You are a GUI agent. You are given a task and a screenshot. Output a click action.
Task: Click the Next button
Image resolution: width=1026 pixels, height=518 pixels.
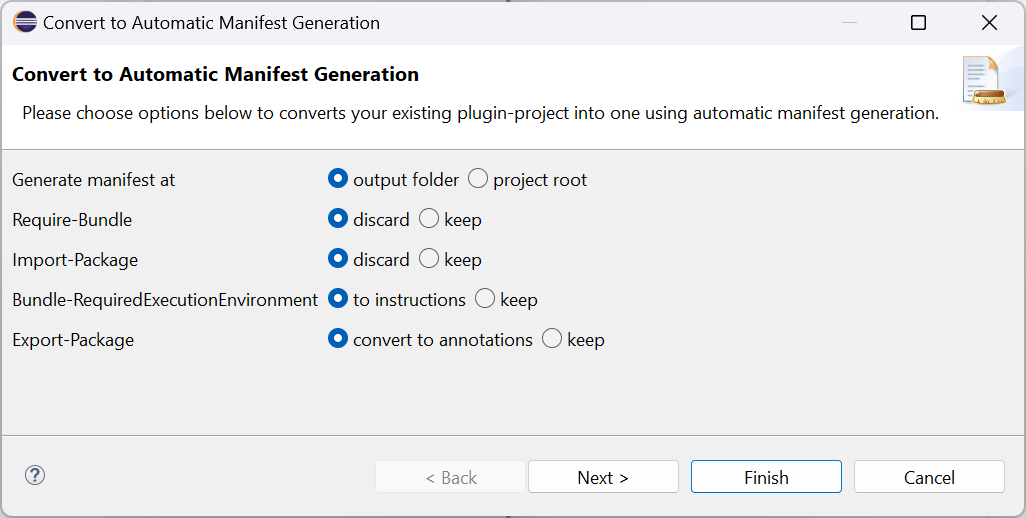click(x=603, y=477)
